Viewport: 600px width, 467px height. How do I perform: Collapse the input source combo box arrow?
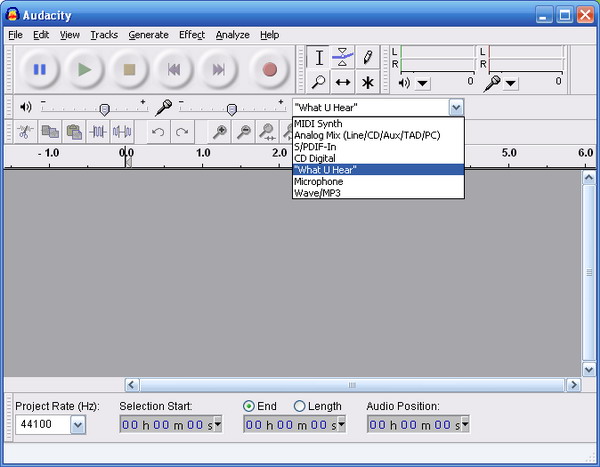click(456, 108)
